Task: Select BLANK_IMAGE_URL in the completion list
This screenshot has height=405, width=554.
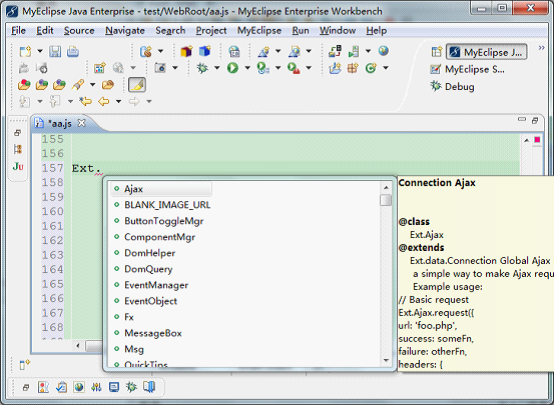Action: [167, 205]
